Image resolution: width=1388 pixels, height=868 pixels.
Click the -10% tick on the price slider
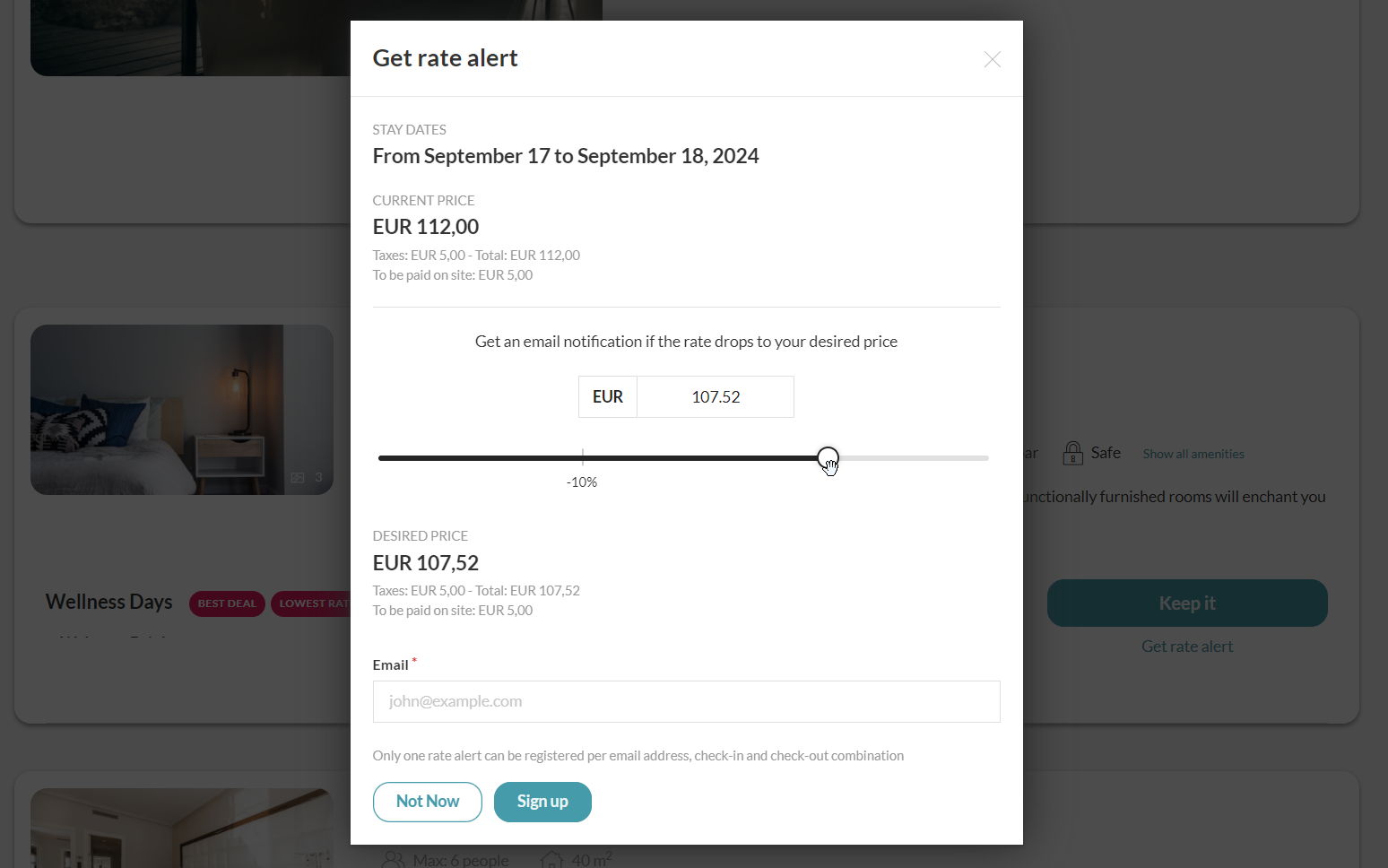pyautogui.click(x=582, y=458)
